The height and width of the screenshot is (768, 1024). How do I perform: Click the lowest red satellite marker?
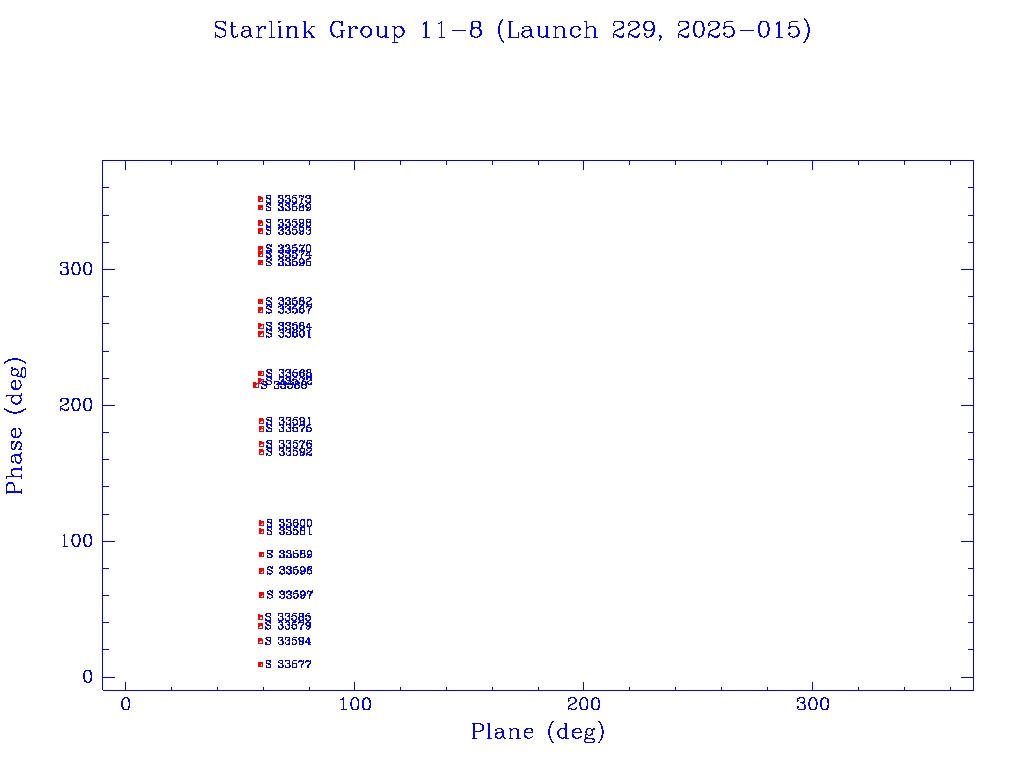[260, 664]
